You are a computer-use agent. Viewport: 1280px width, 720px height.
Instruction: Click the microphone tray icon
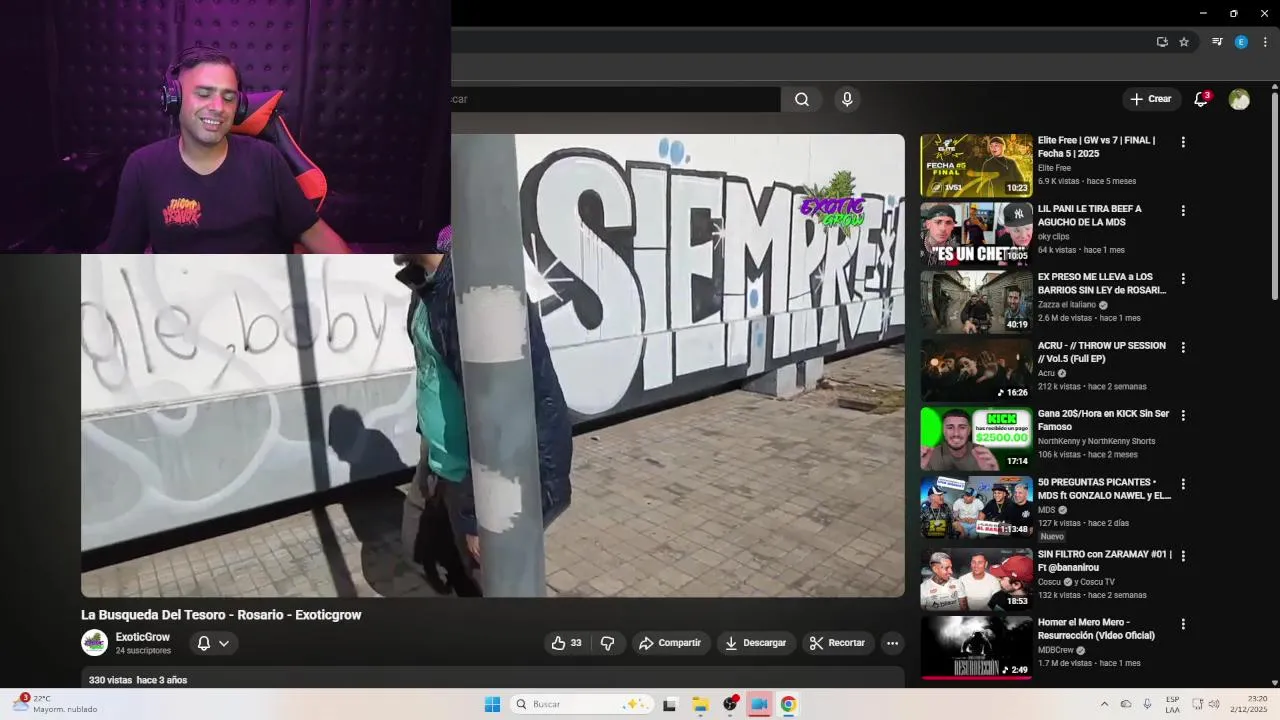coord(1147,704)
